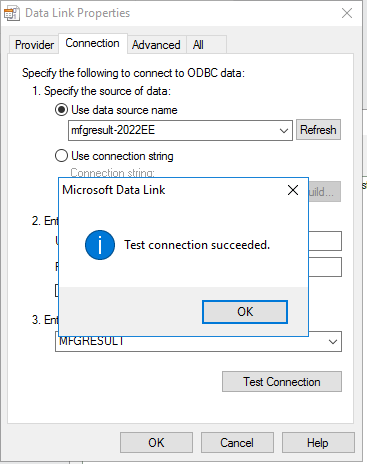The image size is (367, 464).
Task: Select the Connection tab
Action: click(92, 43)
